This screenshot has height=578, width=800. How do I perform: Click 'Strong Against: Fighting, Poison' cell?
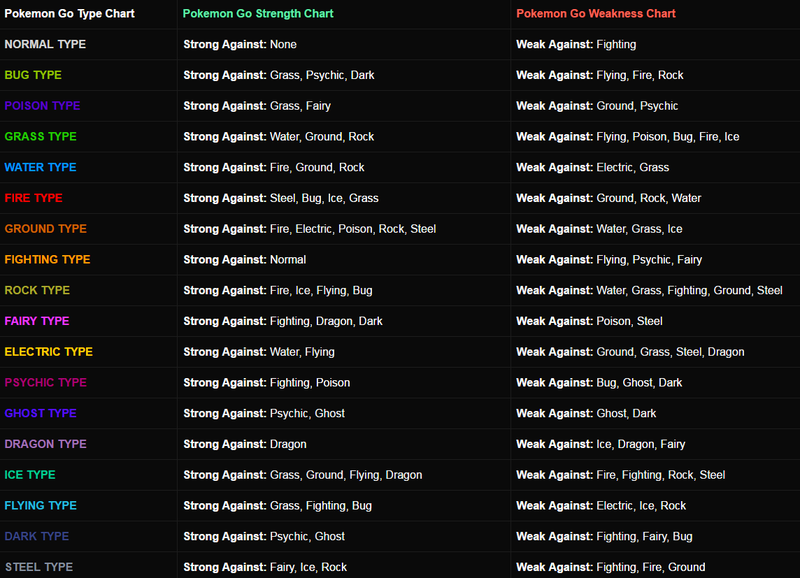267,383
